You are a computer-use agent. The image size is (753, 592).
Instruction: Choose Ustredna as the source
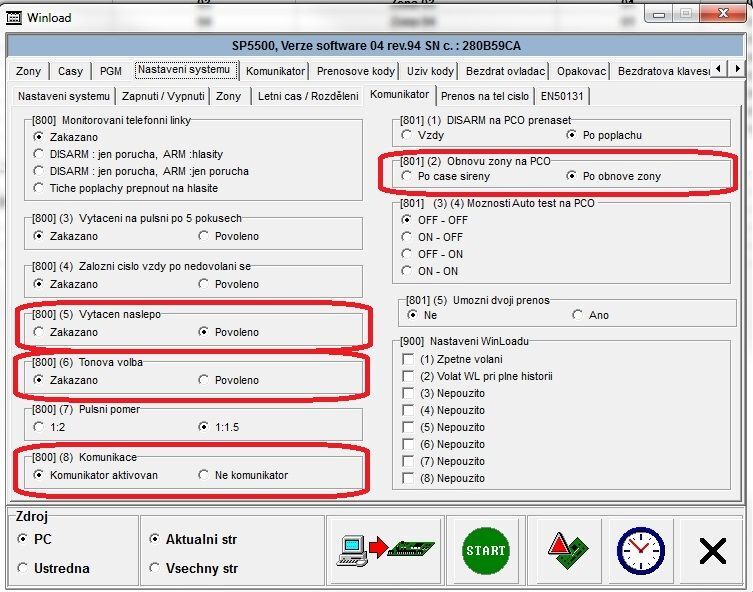24,568
